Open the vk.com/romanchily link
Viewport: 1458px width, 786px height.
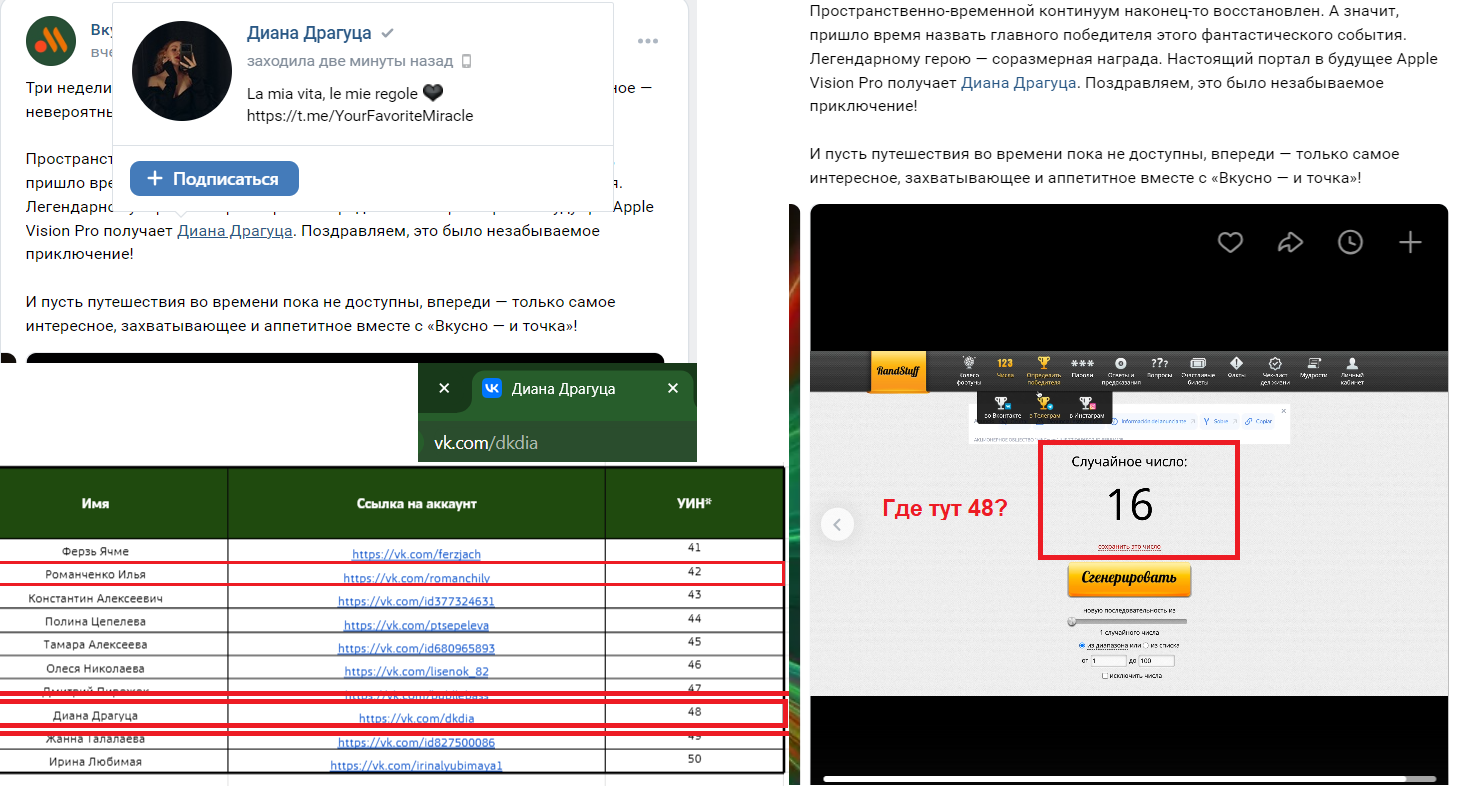pyautogui.click(x=416, y=578)
